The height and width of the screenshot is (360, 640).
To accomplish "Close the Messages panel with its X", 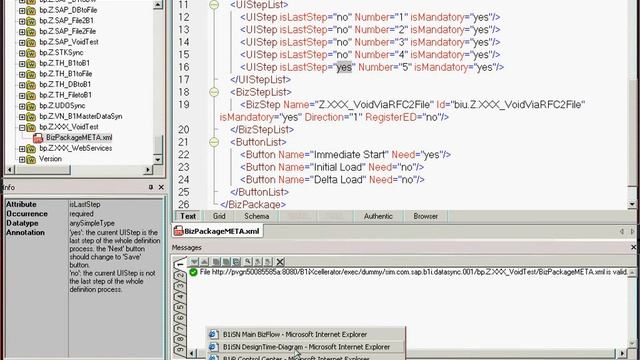I will click(x=633, y=247).
